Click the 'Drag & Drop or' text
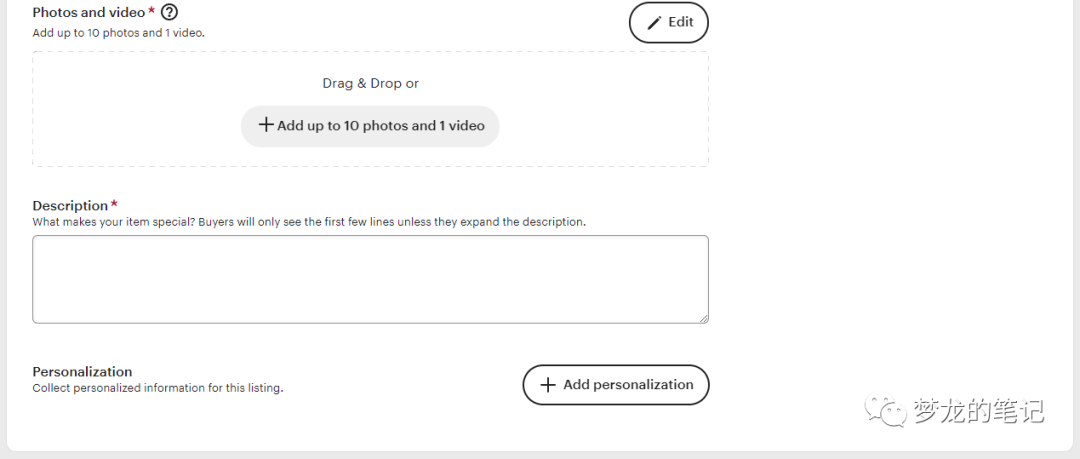Image resolution: width=1080 pixels, height=459 pixels. pos(370,83)
